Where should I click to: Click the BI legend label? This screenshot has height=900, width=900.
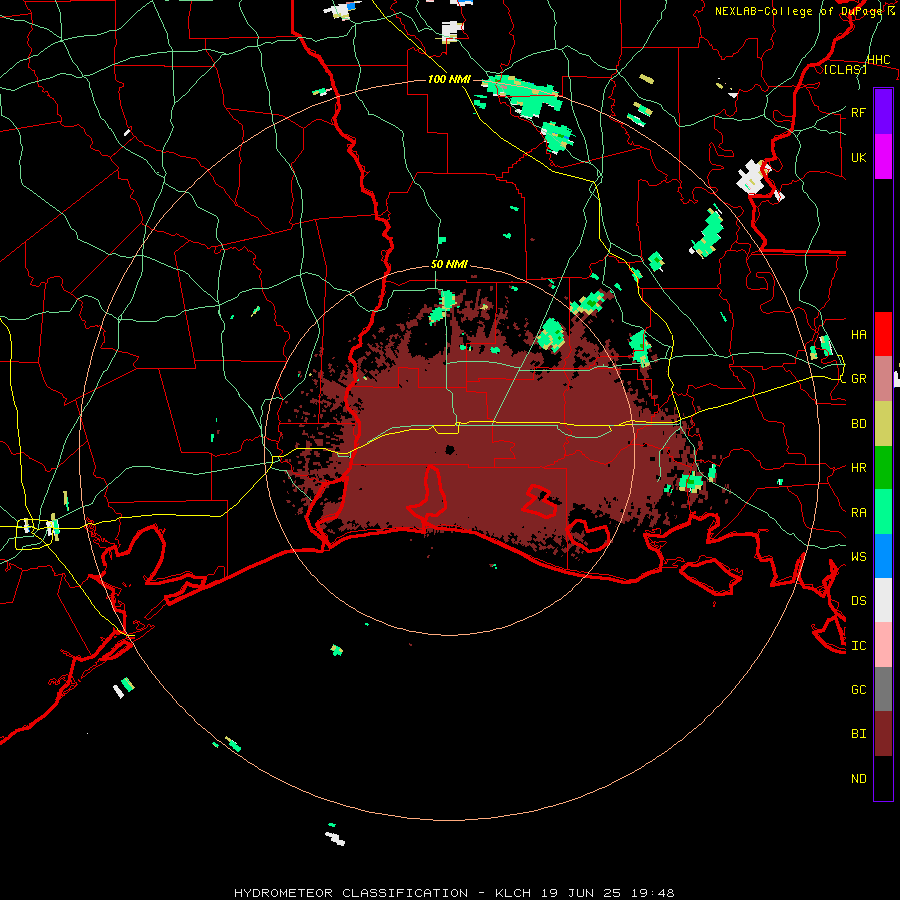coord(858,734)
